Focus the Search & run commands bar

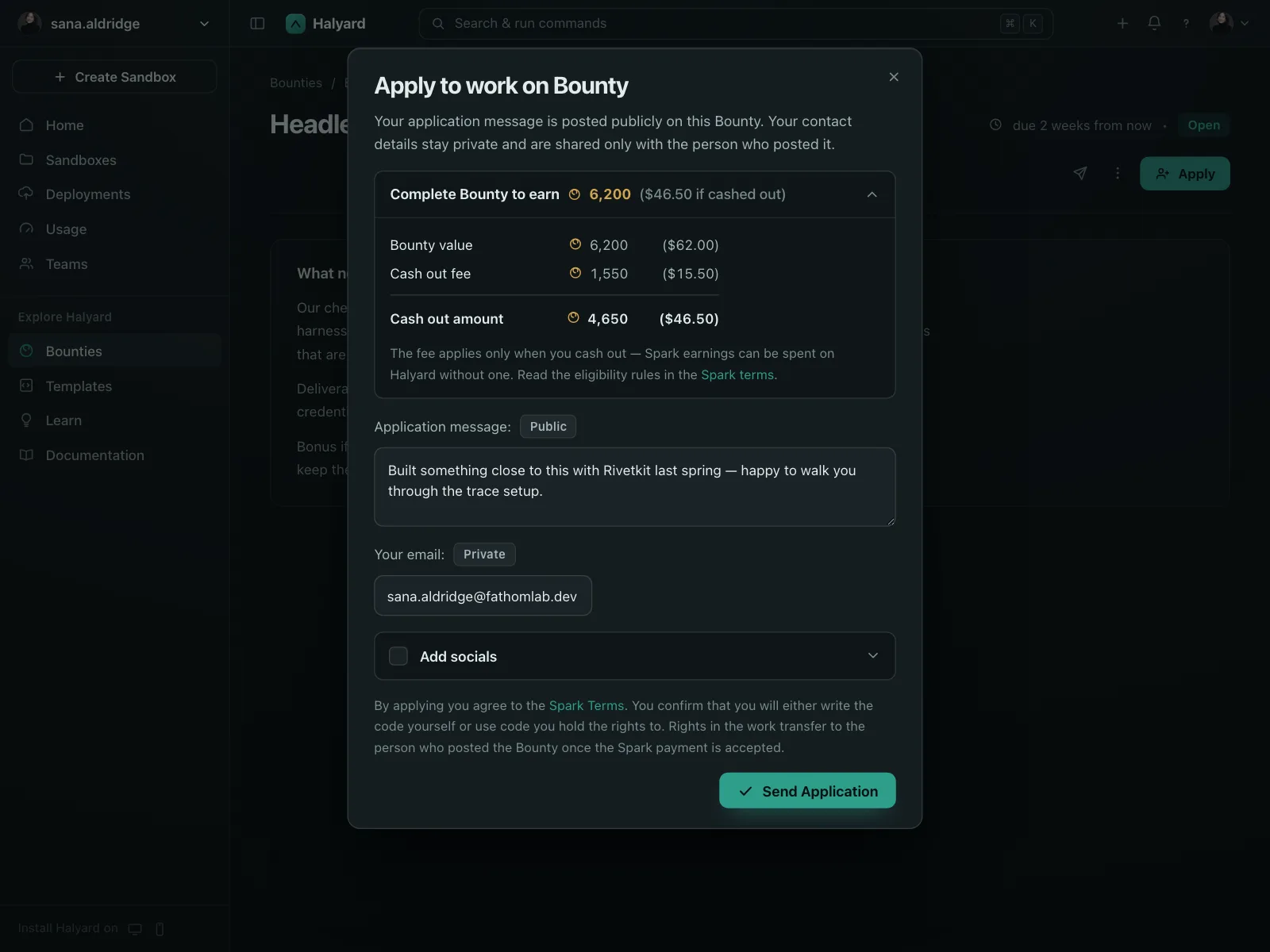[736, 24]
